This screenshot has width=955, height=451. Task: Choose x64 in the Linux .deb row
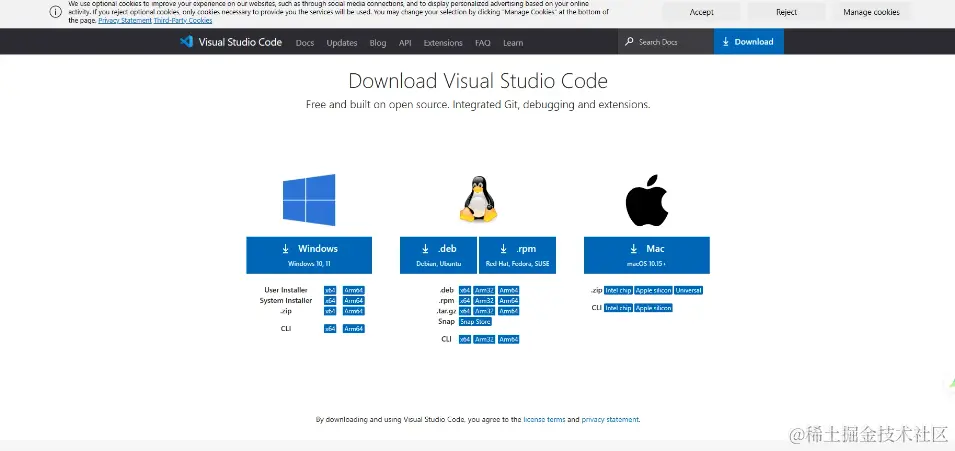[465, 291]
